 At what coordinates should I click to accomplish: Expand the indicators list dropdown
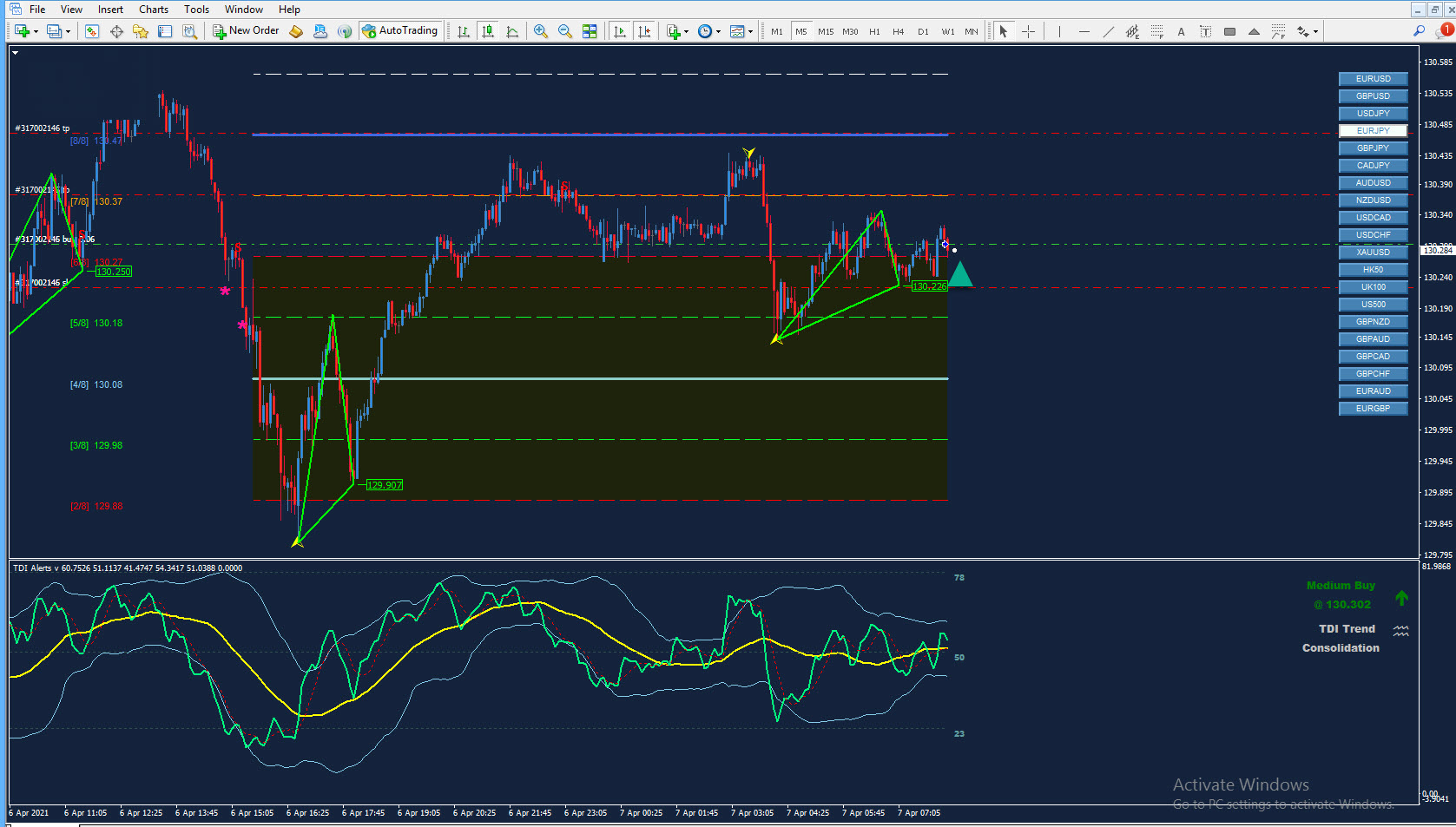687,32
